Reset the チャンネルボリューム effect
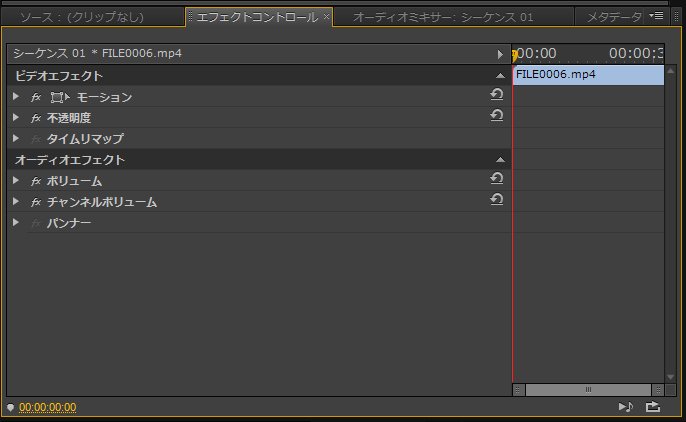 click(x=497, y=199)
